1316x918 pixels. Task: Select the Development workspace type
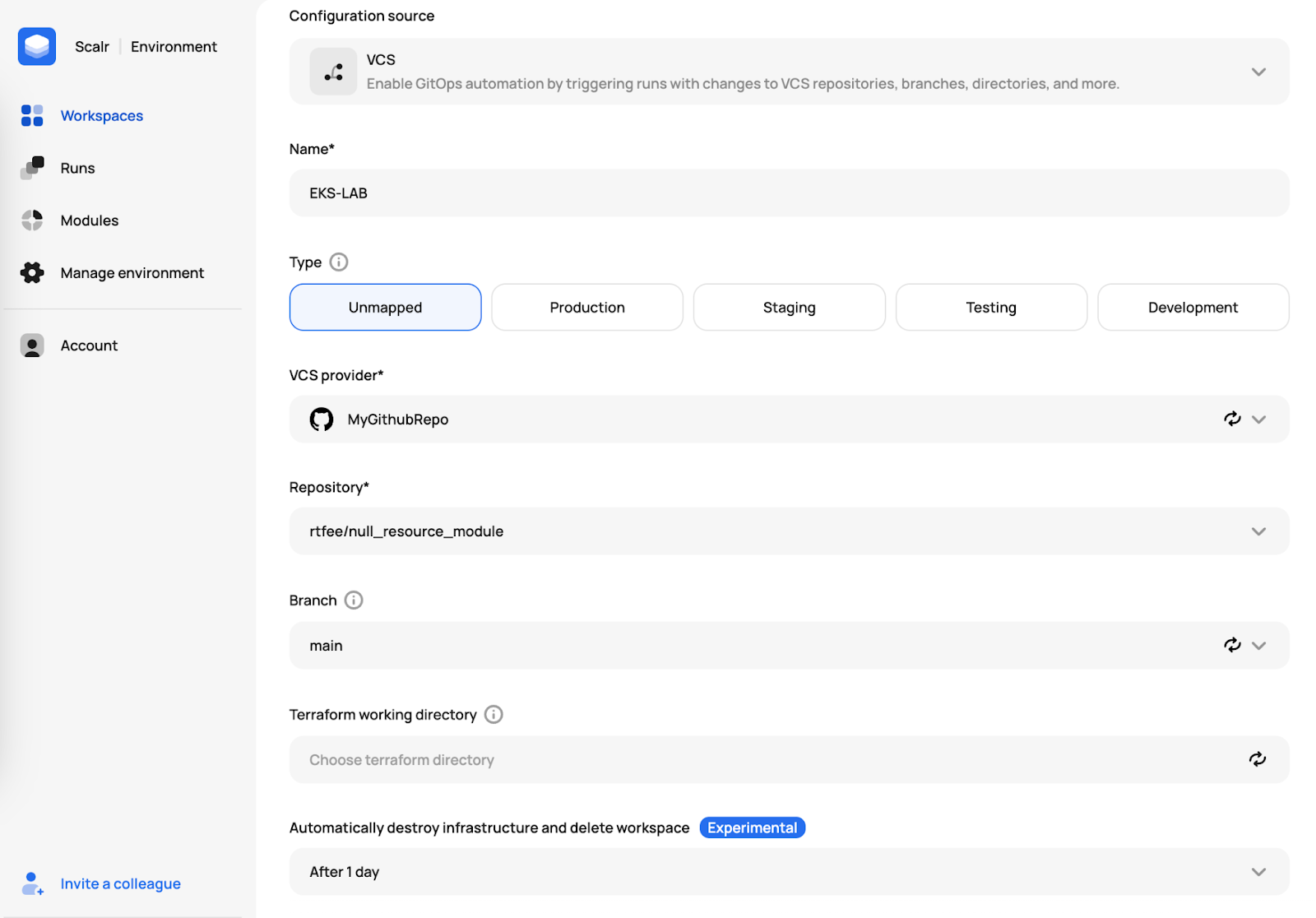coord(1193,308)
